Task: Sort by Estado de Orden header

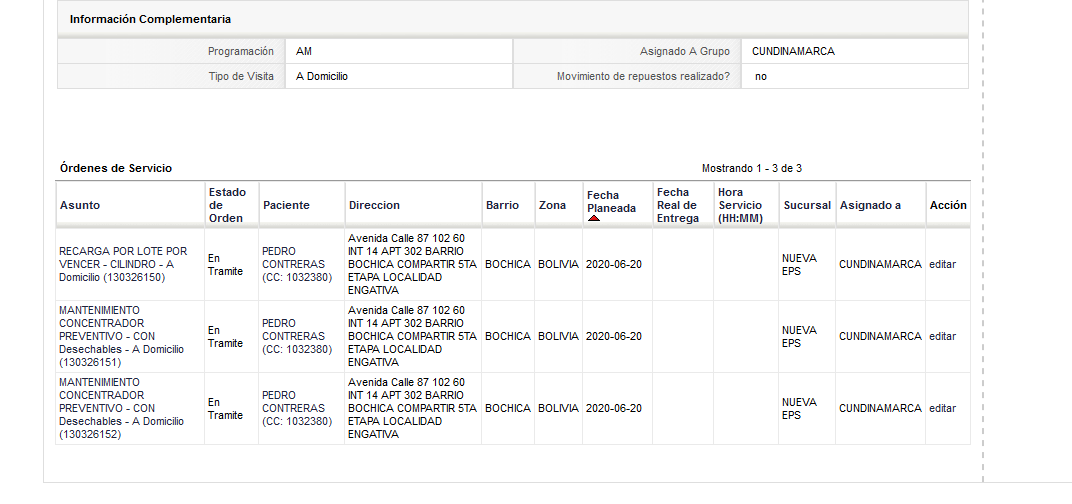Action: pyautogui.click(x=228, y=205)
